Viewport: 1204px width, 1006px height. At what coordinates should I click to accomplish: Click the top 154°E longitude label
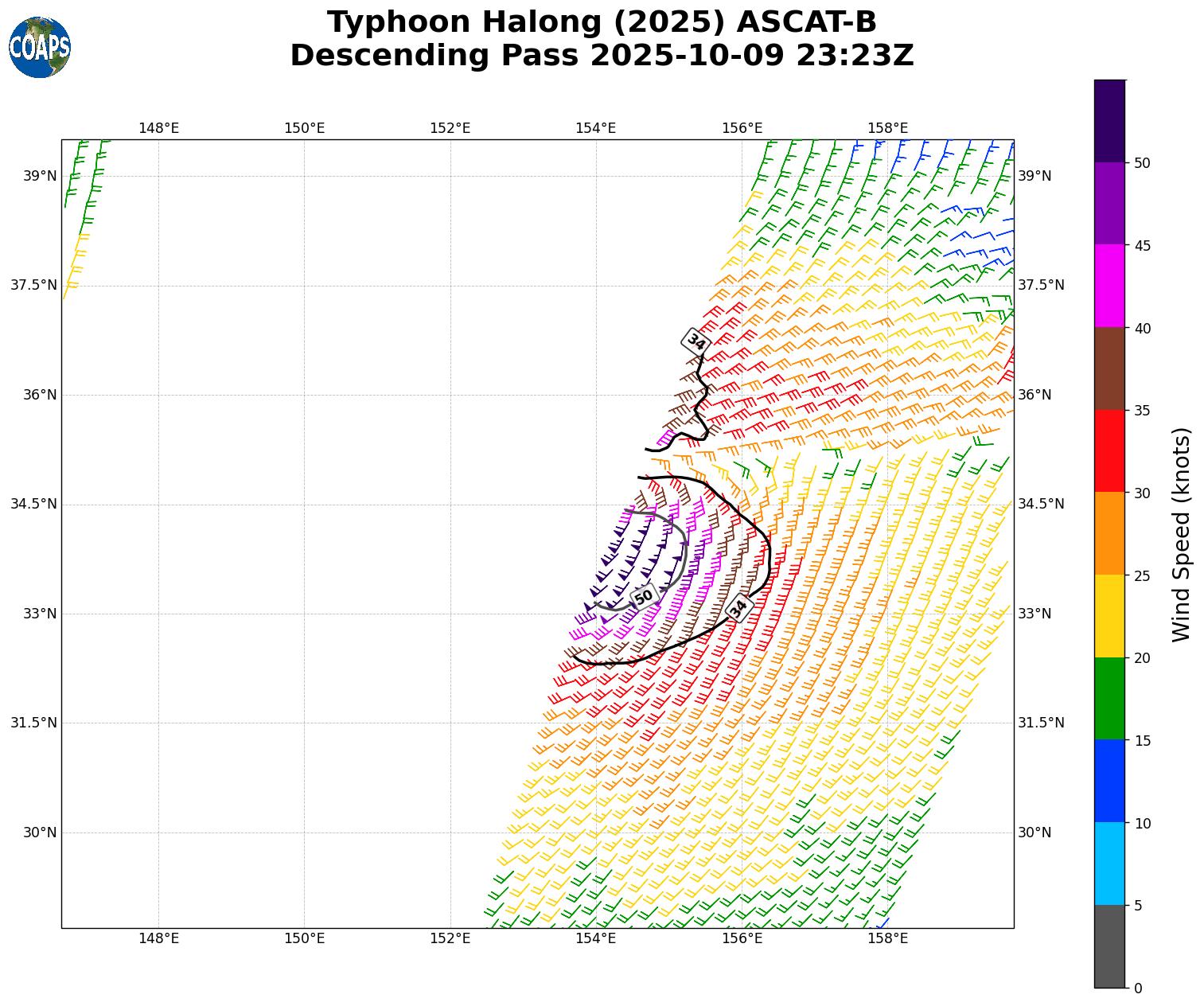click(596, 128)
